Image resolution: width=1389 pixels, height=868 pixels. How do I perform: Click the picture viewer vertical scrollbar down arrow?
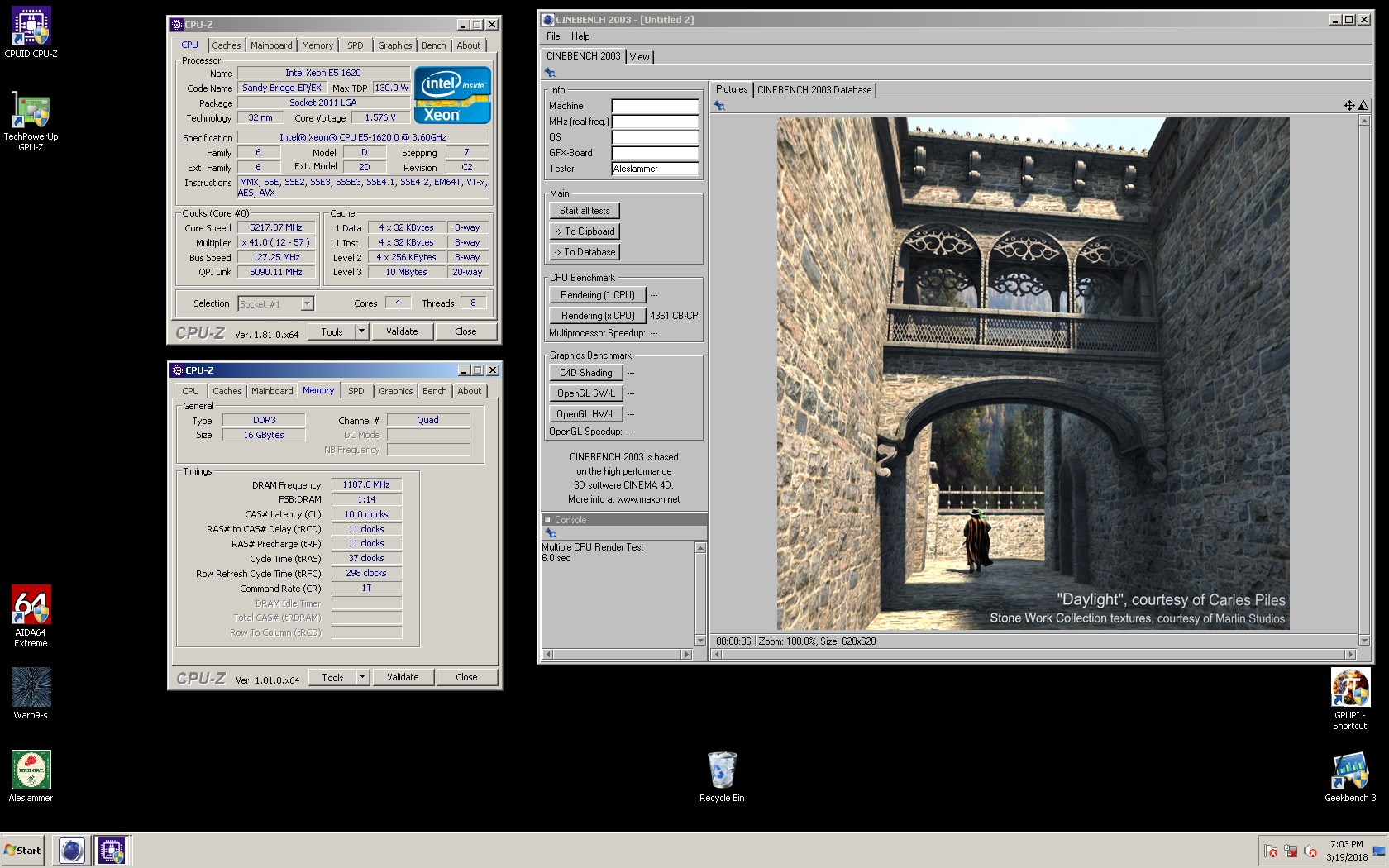pyautogui.click(x=1364, y=641)
